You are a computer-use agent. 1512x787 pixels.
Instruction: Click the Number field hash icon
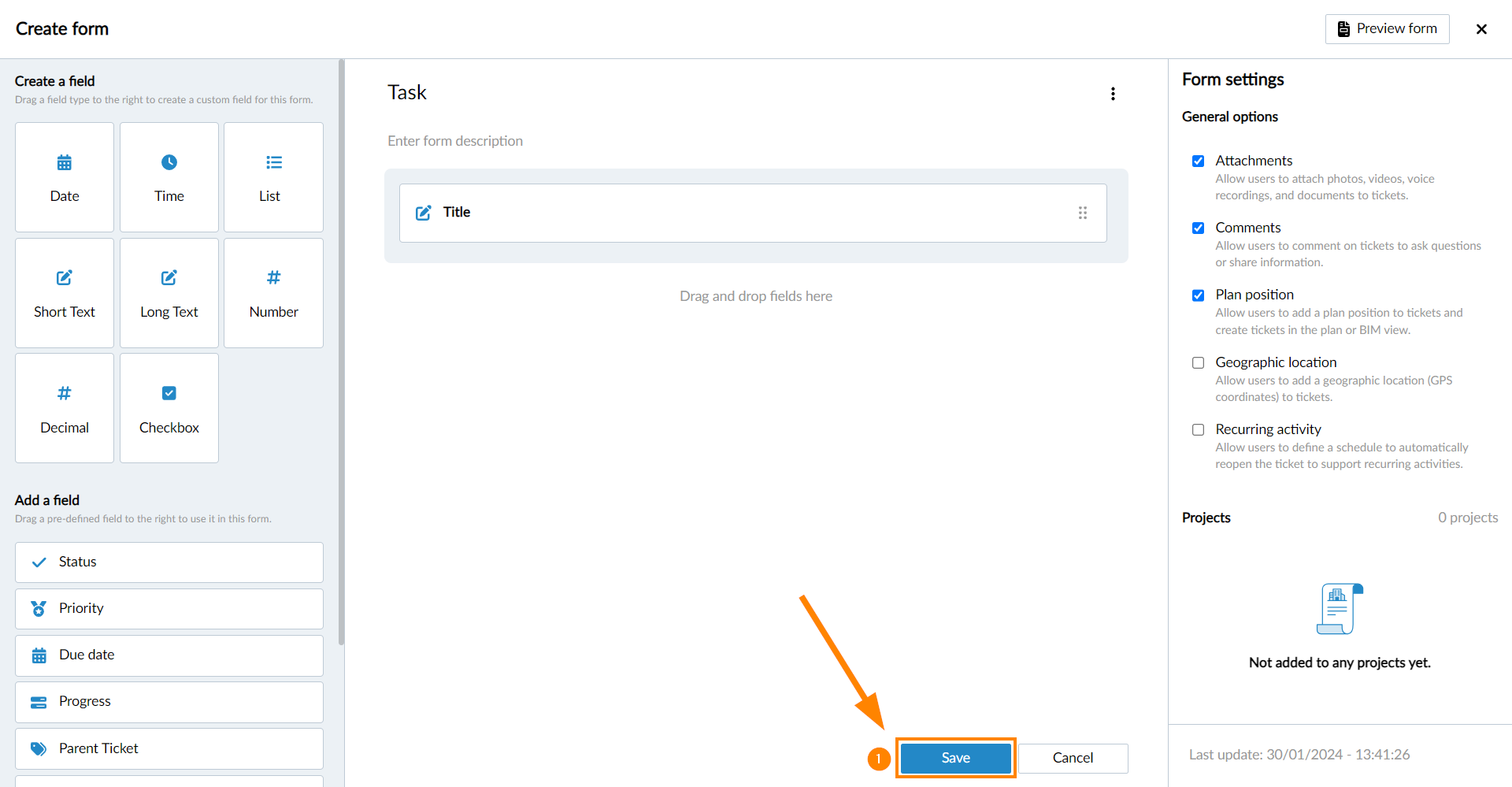273,277
